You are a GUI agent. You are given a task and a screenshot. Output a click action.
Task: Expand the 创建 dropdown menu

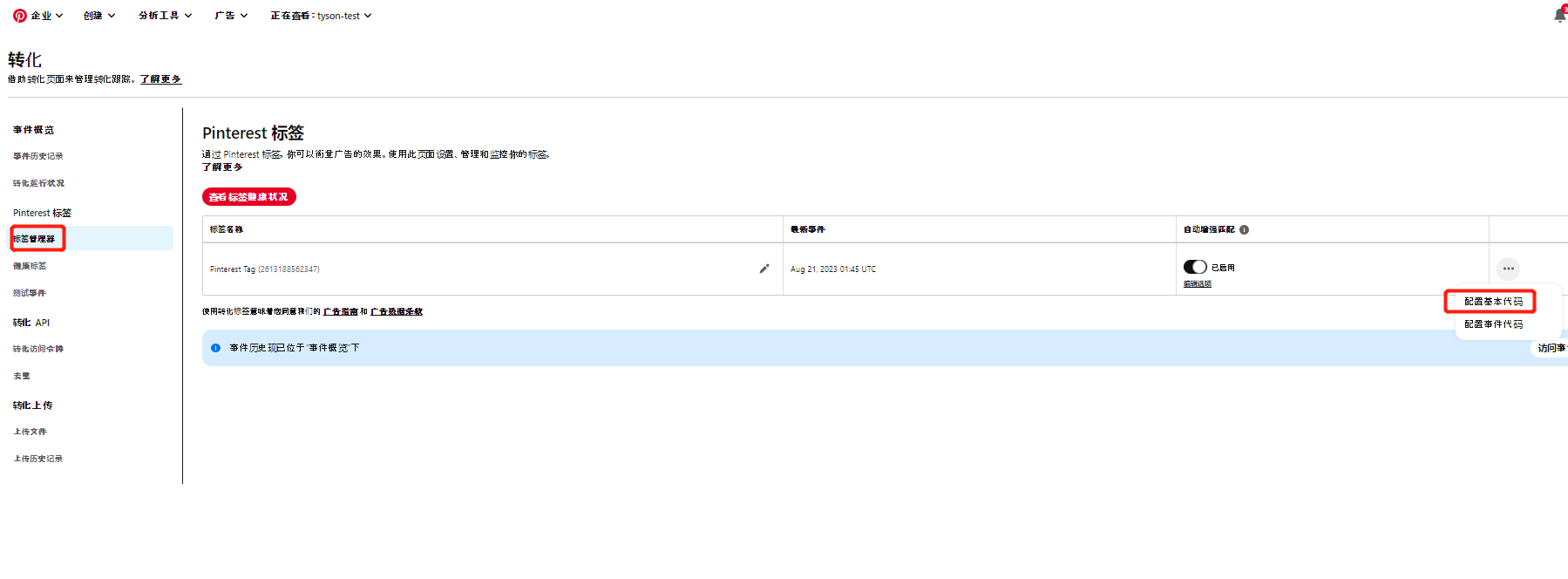pyautogui.click(x=99, y=16)
